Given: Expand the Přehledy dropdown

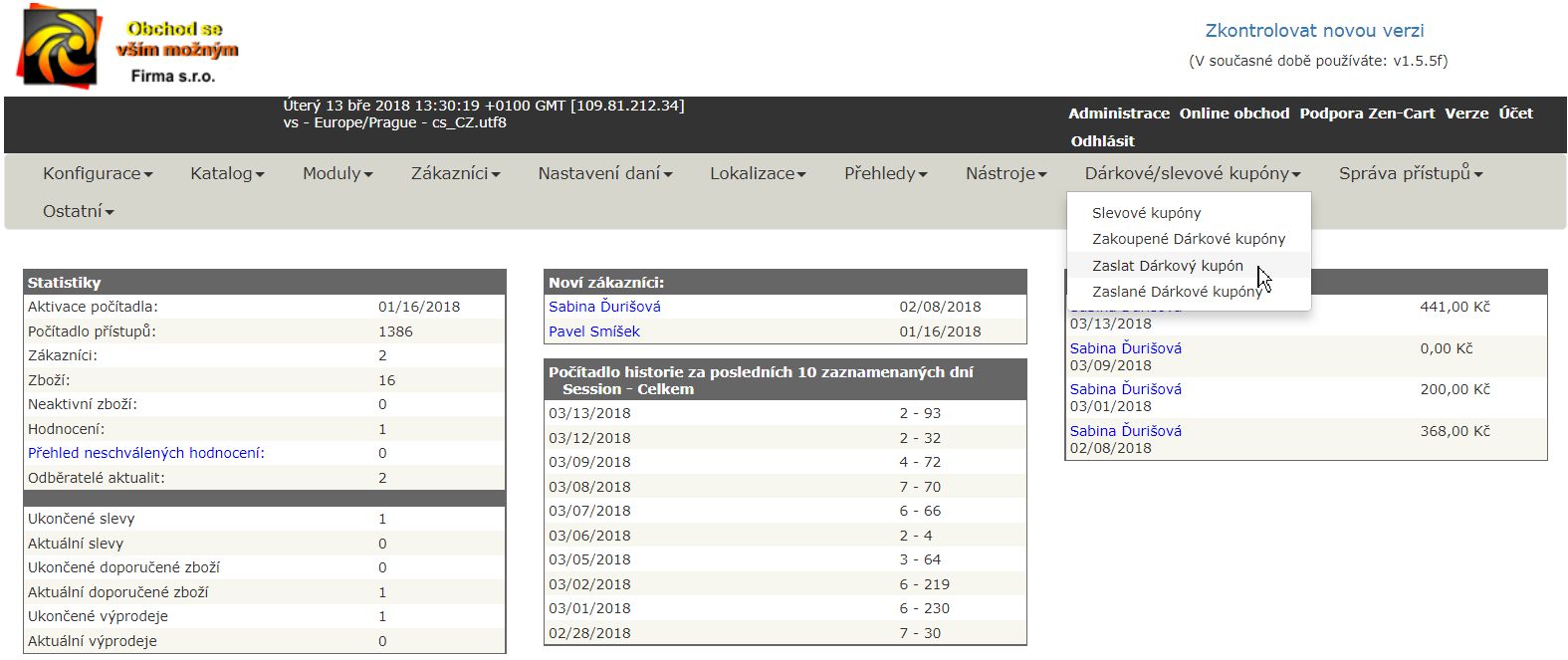Looking at the screenshot, I should [885, 173].
